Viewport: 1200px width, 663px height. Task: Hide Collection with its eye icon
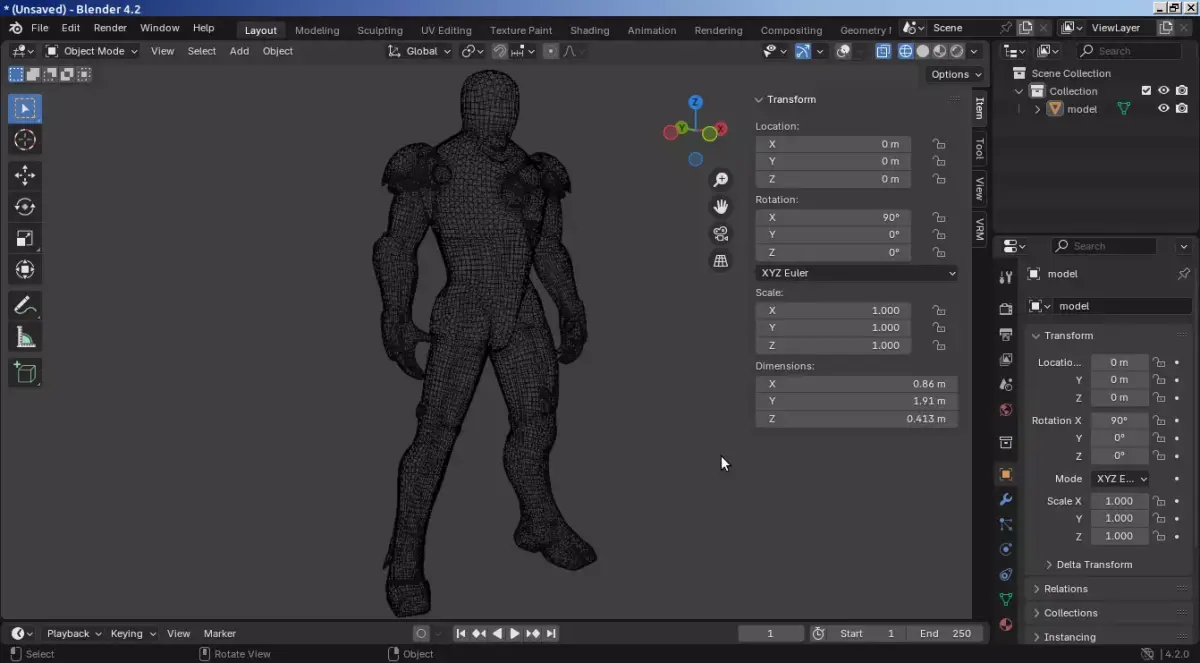[x=1164, y=91]
